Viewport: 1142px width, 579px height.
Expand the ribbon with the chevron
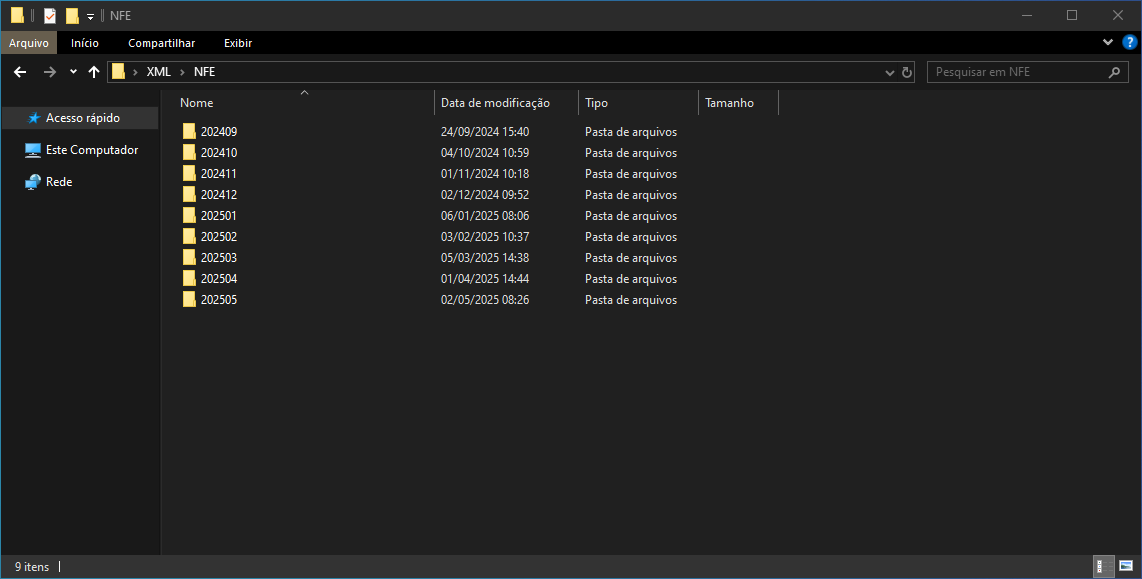pyautogui.click(x=1107, y=43)
